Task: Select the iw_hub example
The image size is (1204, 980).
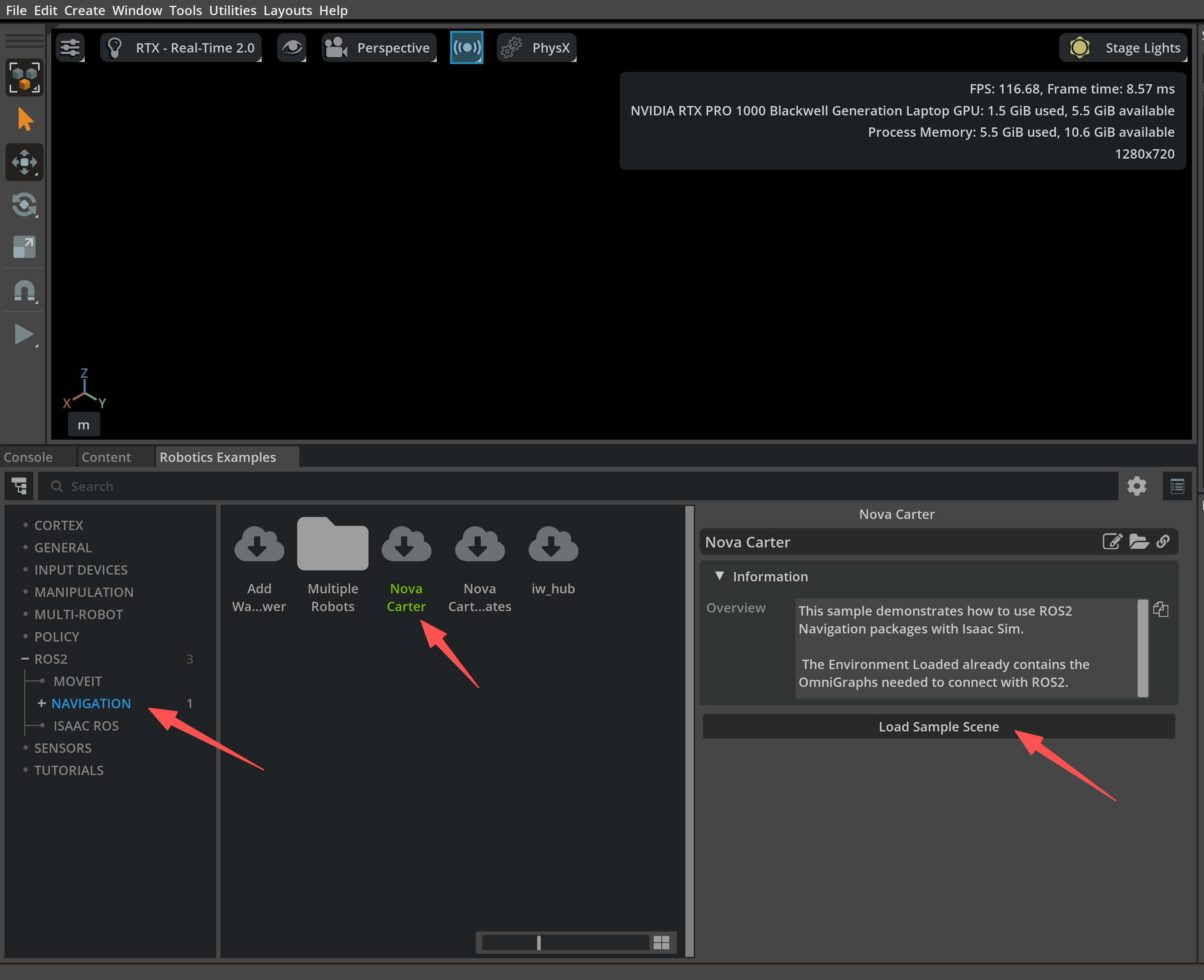Action: coord(553,560)
